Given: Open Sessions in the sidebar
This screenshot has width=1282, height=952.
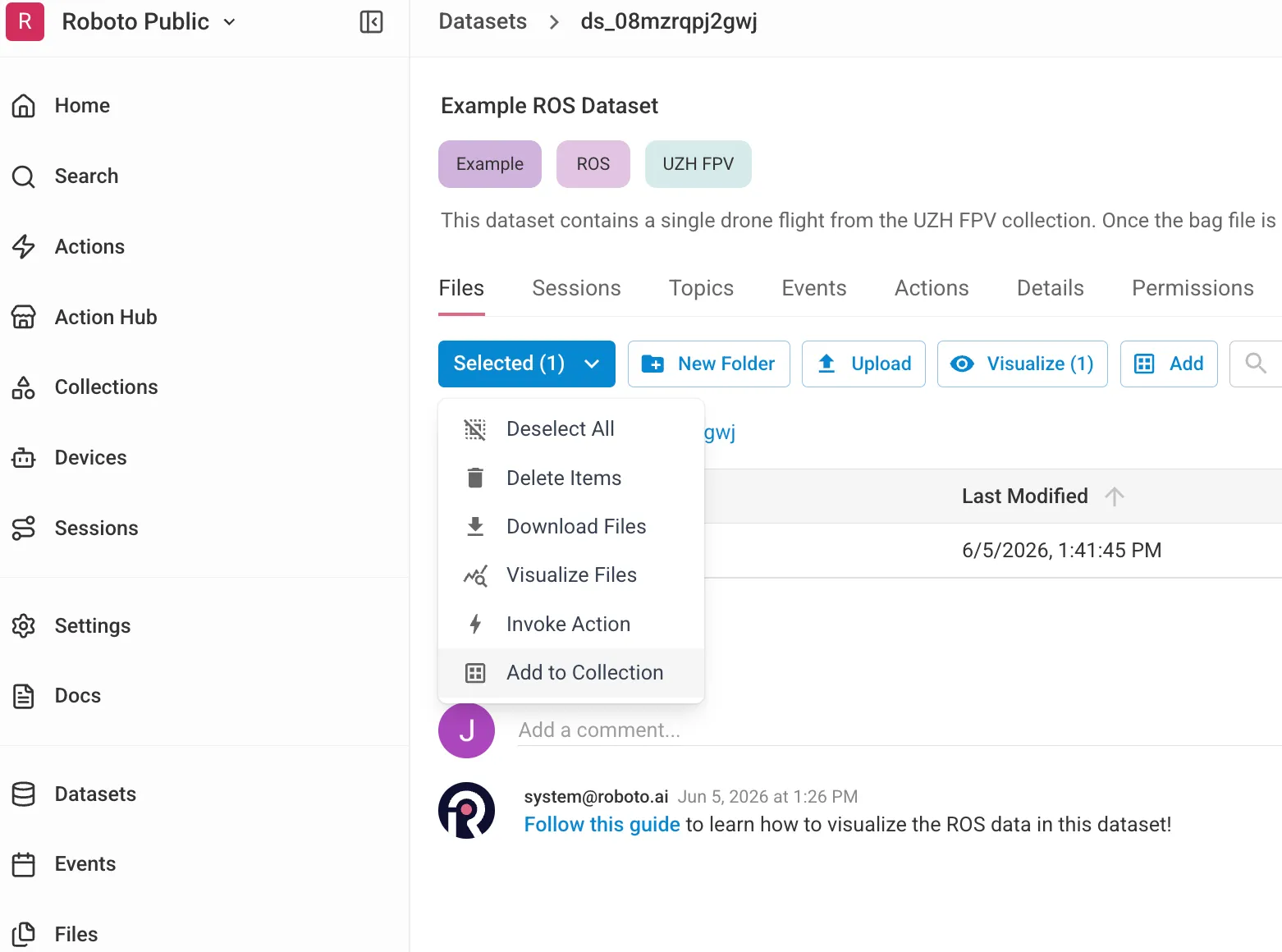Looking at the screenshot, I should click(x=96, y=529).
